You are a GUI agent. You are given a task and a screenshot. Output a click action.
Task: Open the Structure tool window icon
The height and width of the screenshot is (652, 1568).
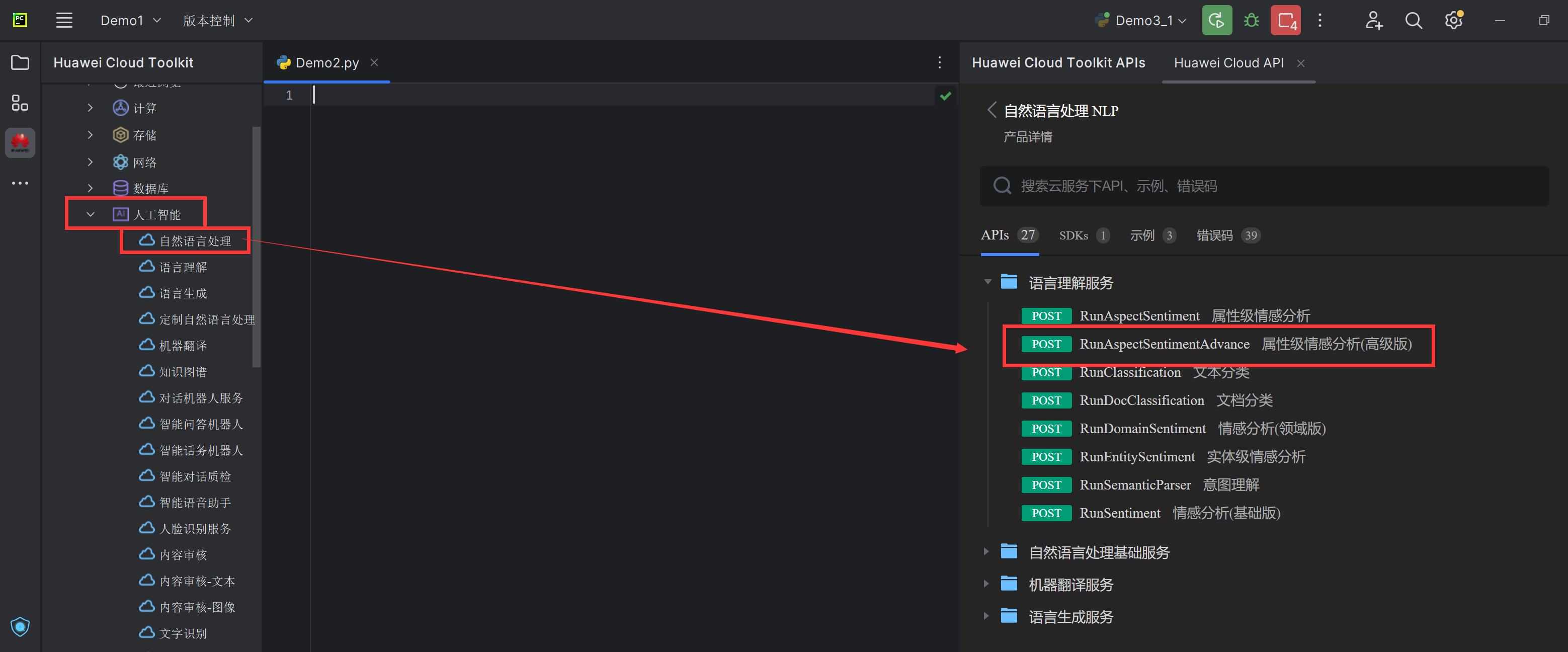pyautogui.click(x=20, y=102)
